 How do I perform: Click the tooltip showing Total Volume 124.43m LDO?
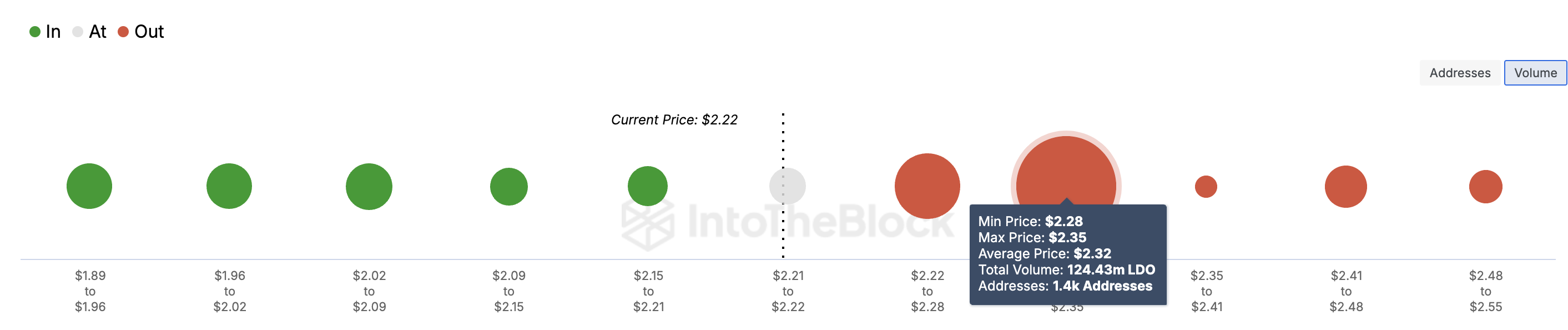click(x=1067, y=254)
